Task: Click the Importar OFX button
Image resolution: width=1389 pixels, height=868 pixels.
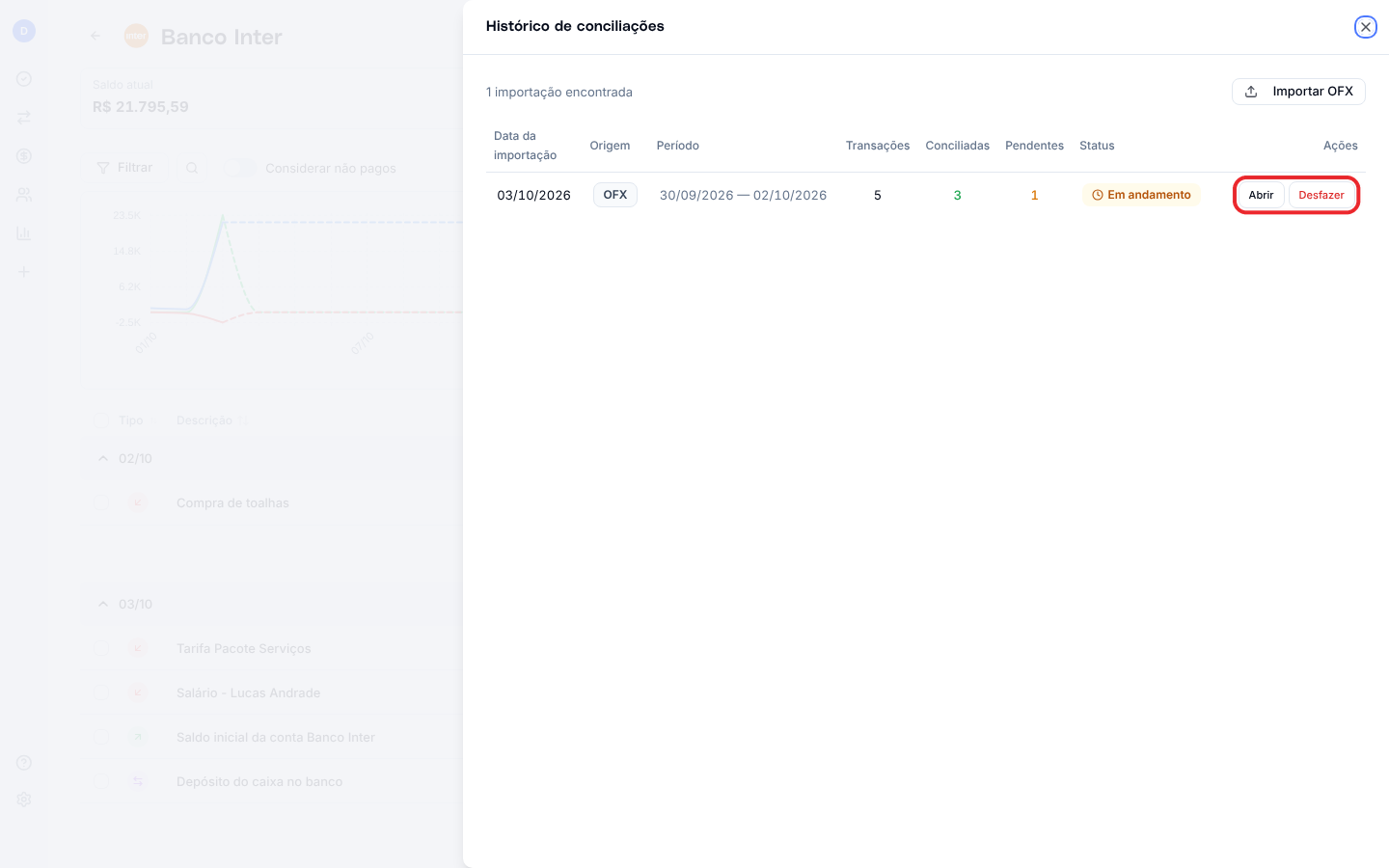Action: click(x=1298, y=92)
